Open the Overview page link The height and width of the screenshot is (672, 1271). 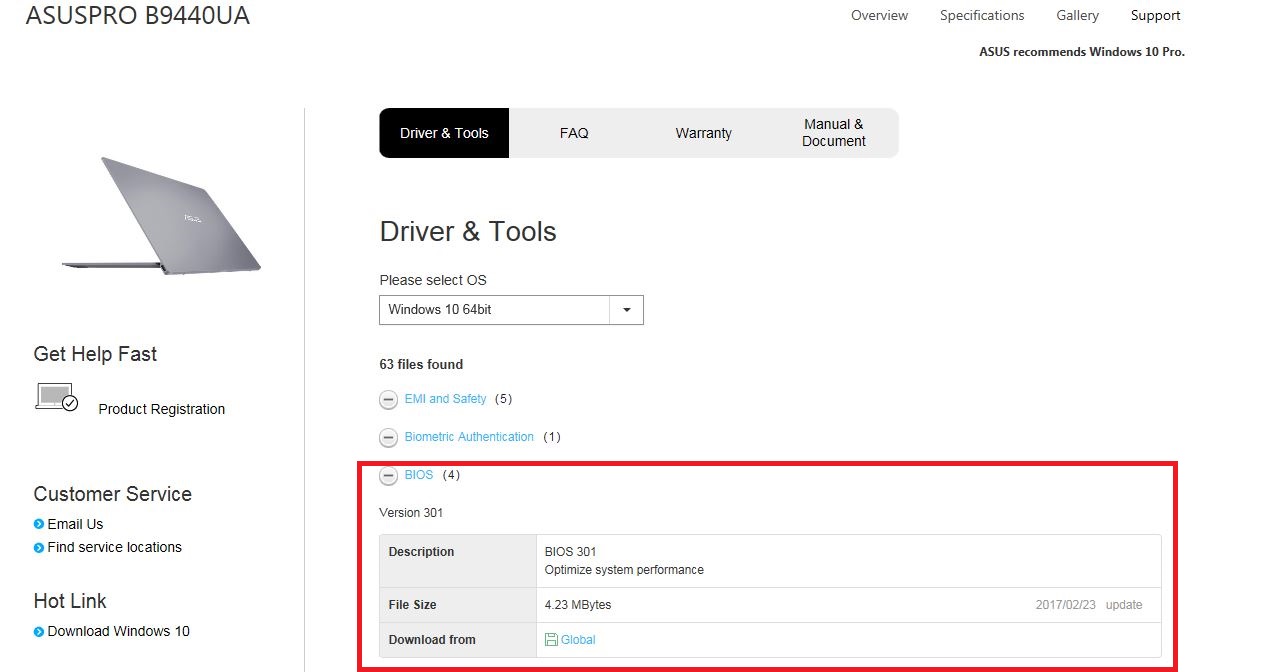click(x=879, y=15)
